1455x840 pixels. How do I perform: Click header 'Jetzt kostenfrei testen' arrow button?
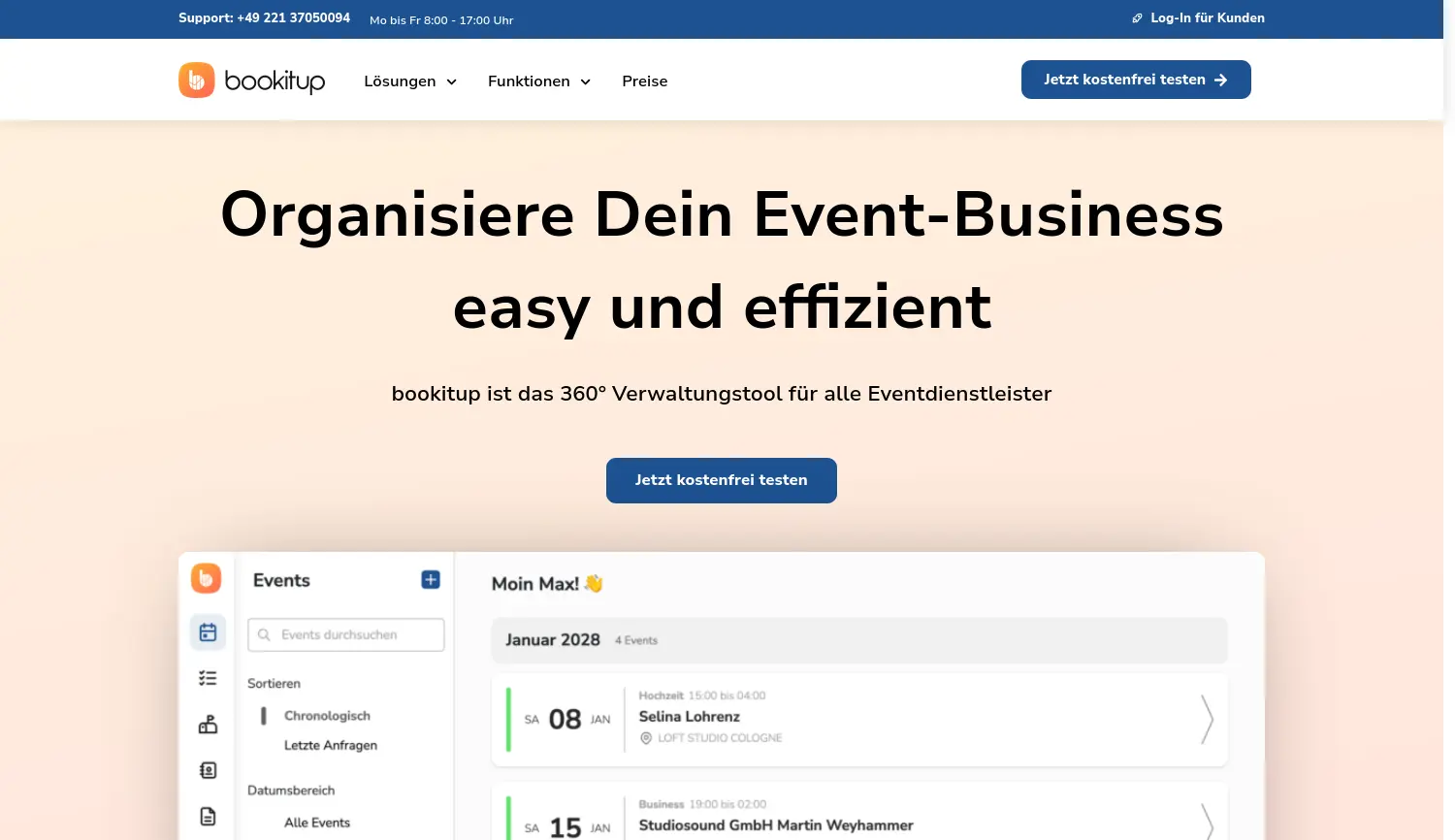point(1136,80)
